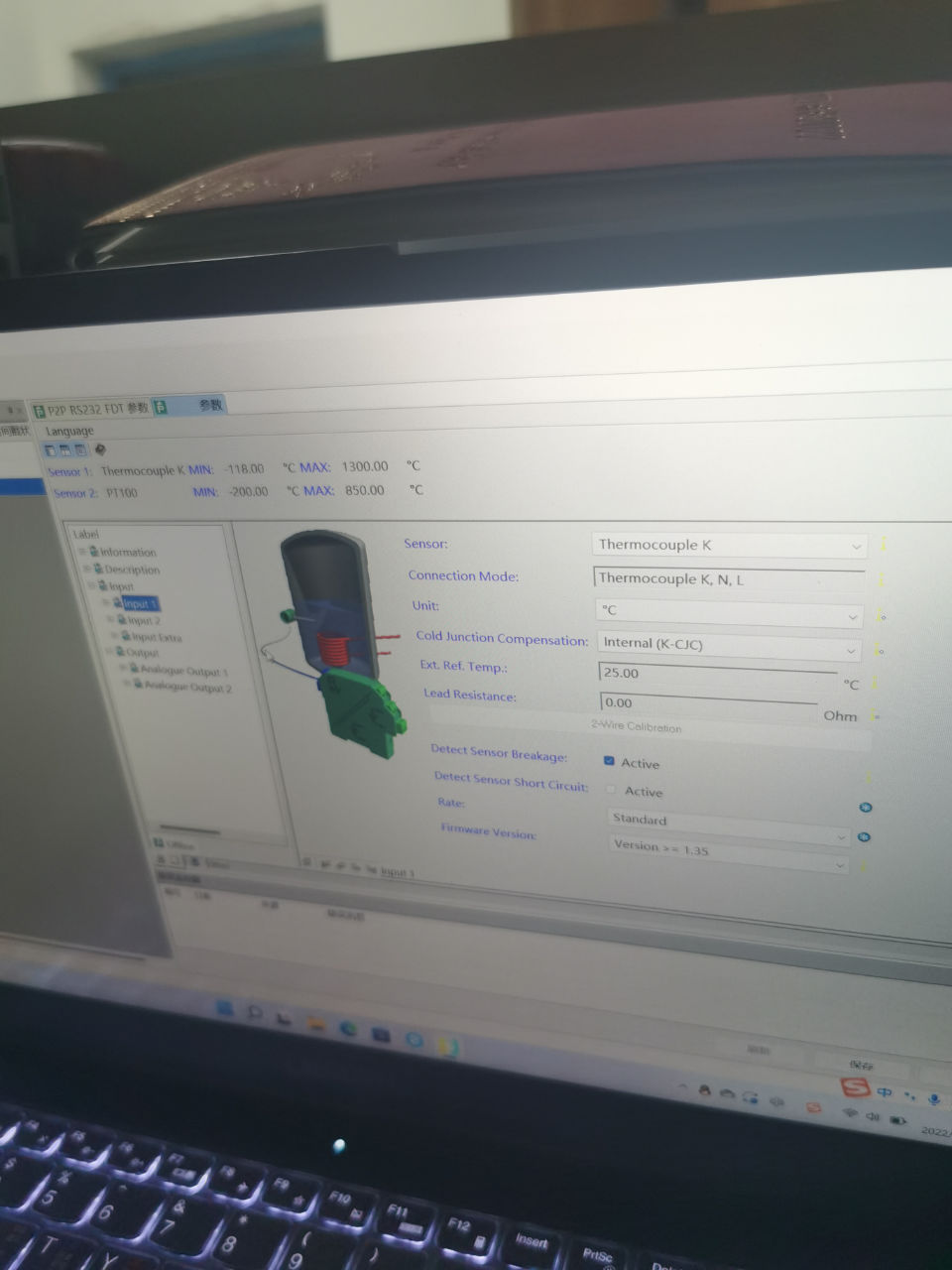Click the Output node icon
Screen dimensions: 952x1270
click(120, 653)
